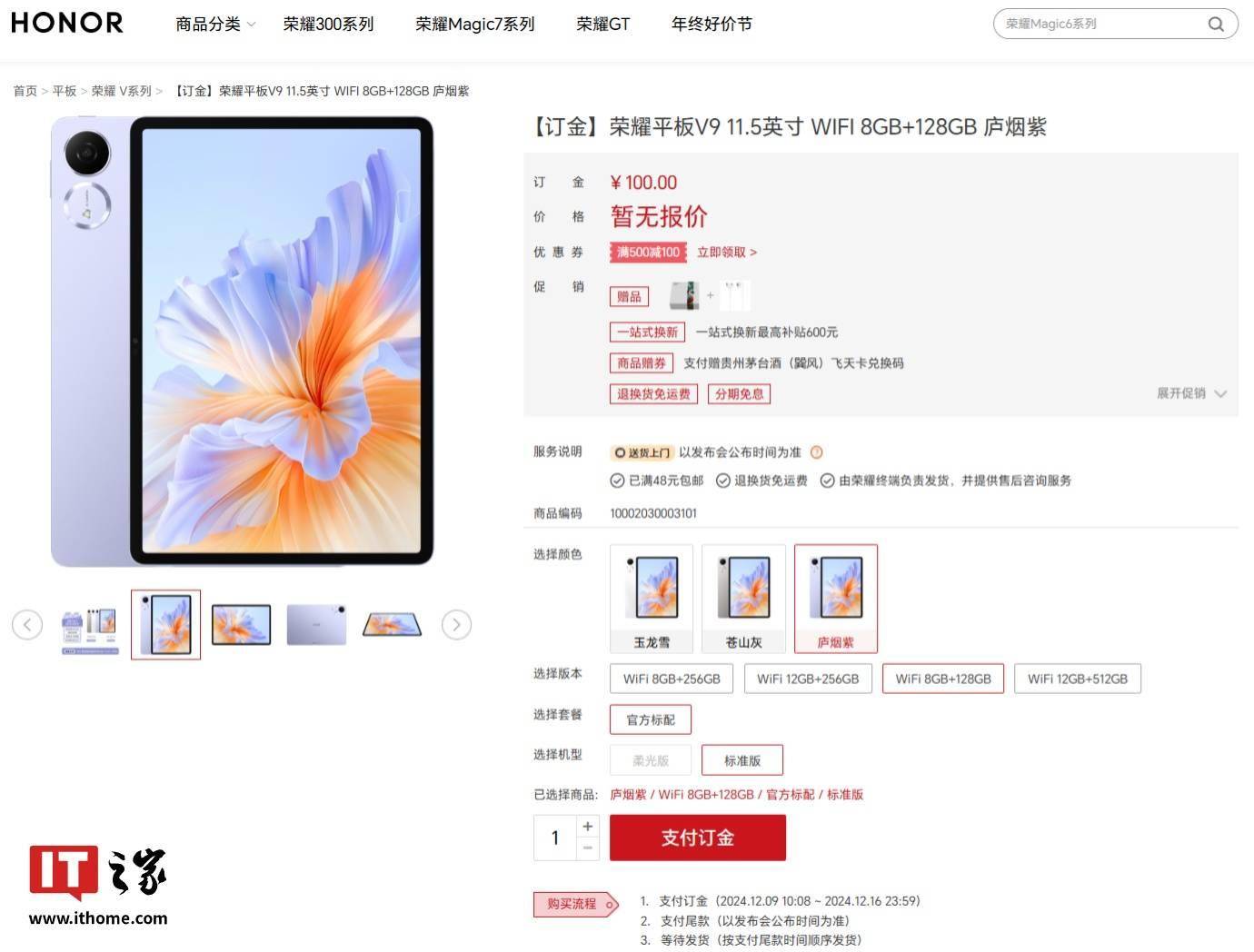Select 玉龙雪 color swatch
Screen dimensions: 1254x952
pyautogui.click(x=652, y=599)
